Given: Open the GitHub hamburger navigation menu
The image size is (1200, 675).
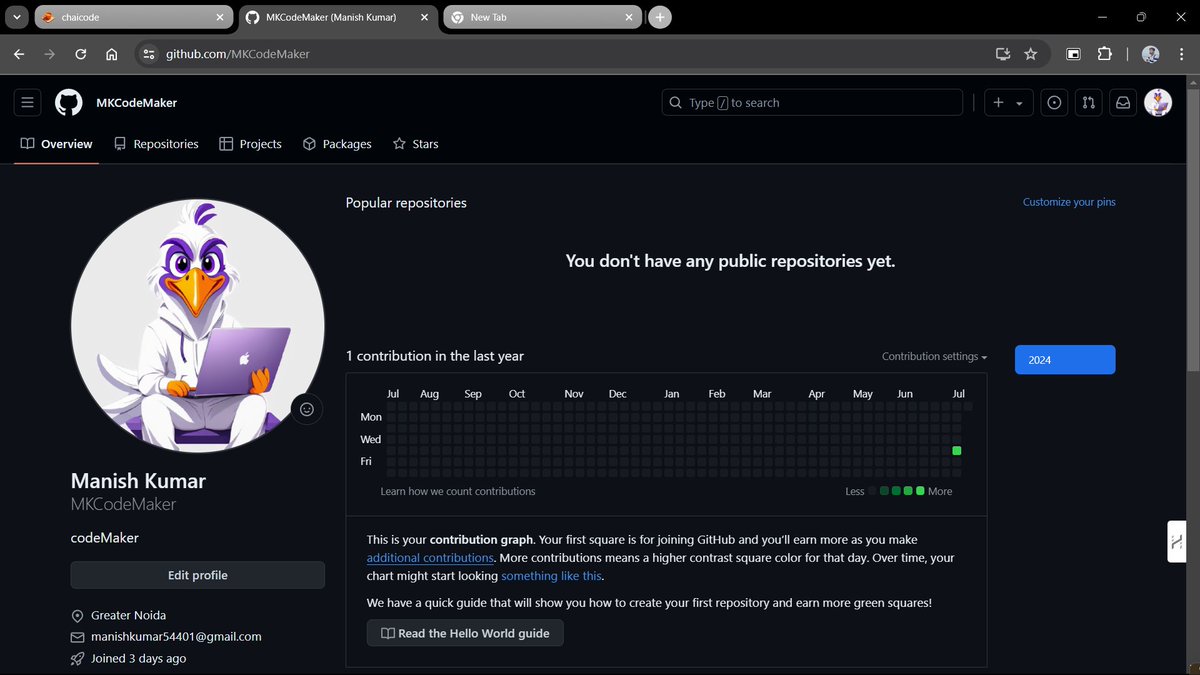Looking at the screenshot, I should click(x=27, y=102).
